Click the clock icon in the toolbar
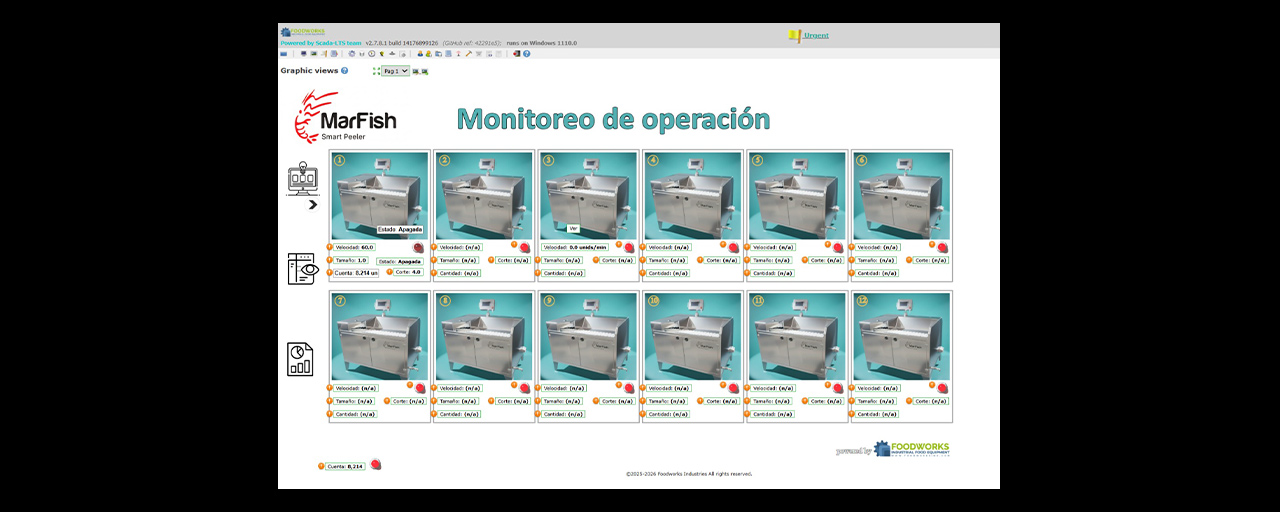Image resolution: width=1280 pixels, height=512 pixels. [x=371, y=54]
